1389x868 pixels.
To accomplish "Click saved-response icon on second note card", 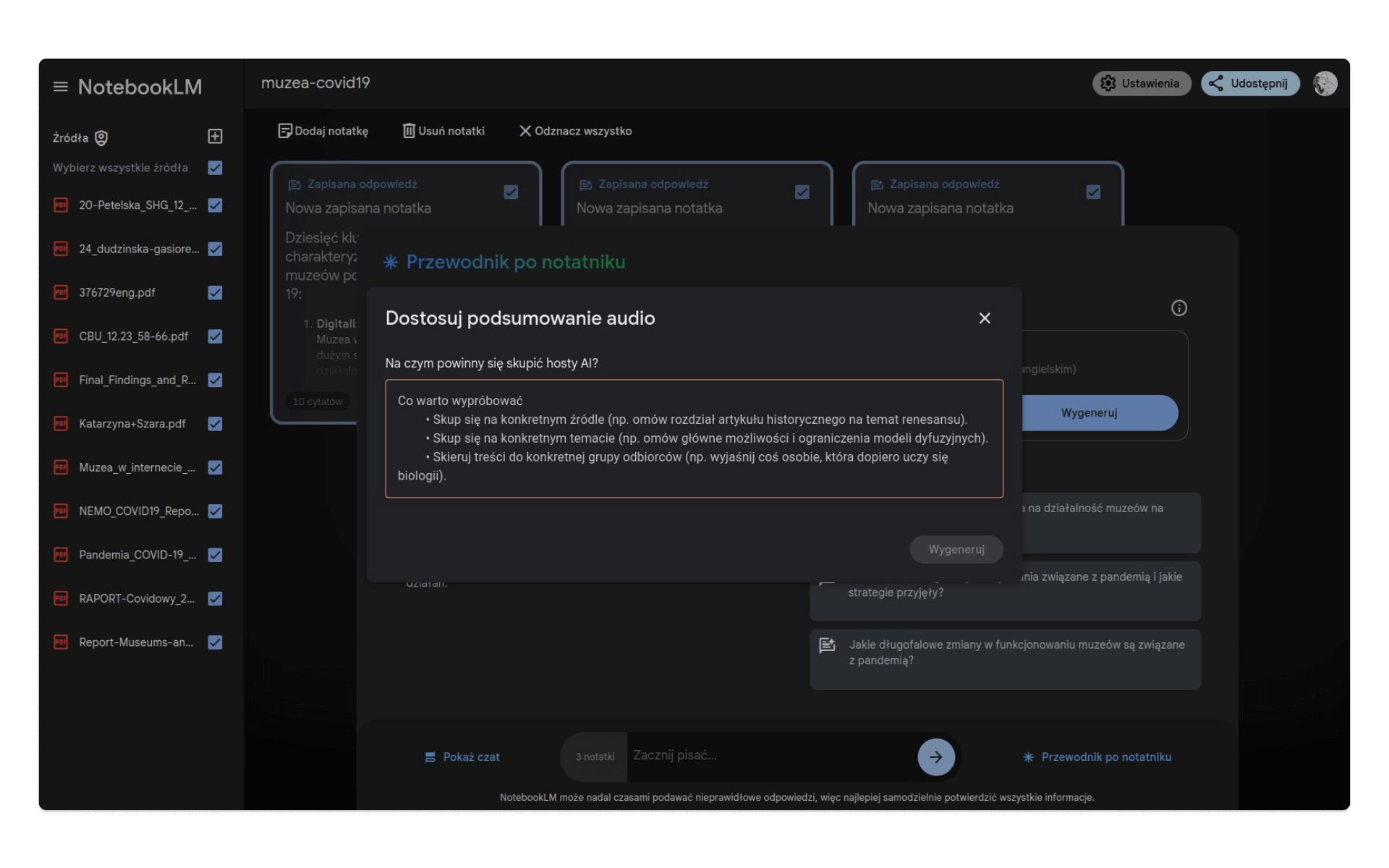I will [x=586, y=184].
